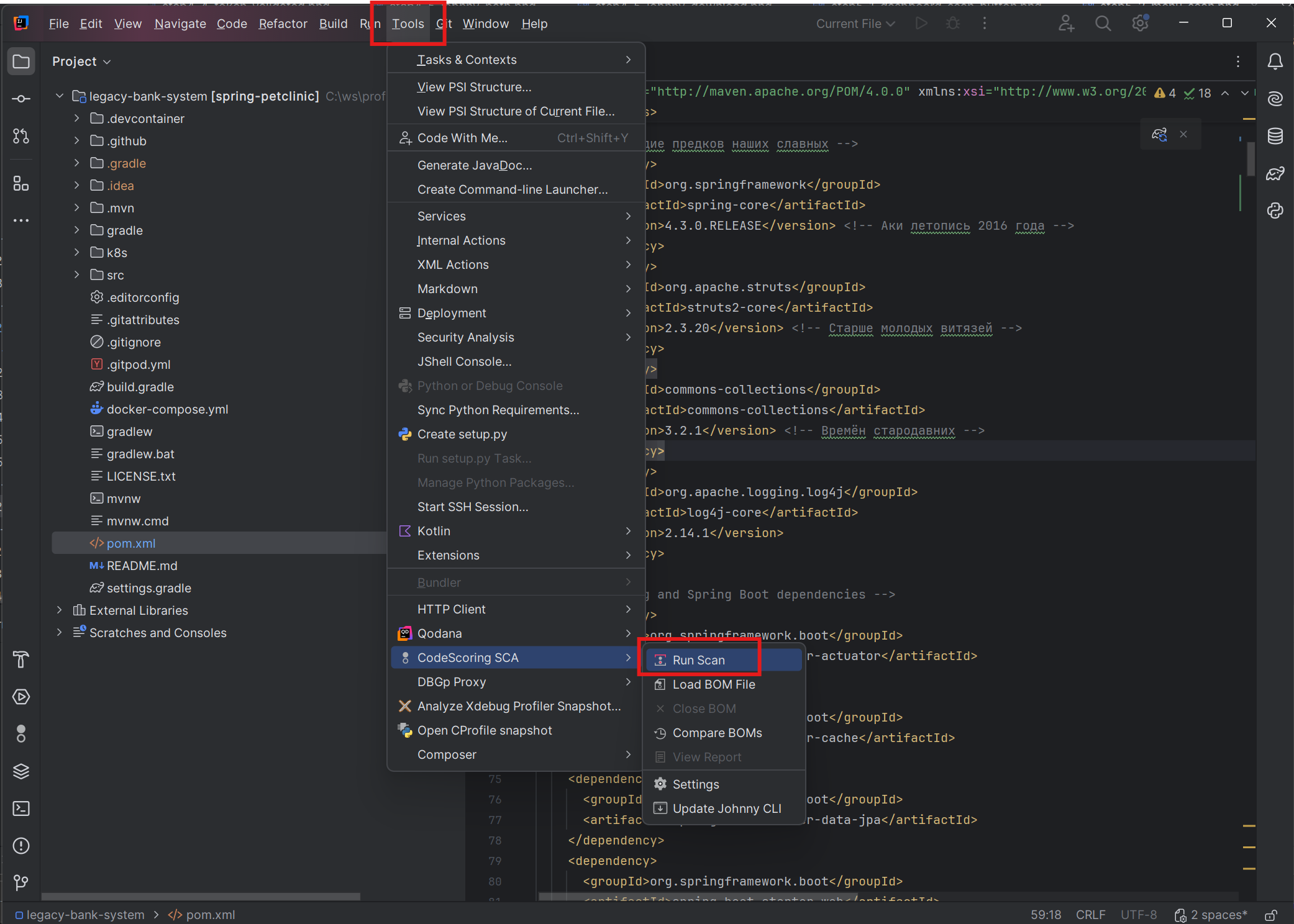
Task: Open the Git tool window icon
Action: pos(21,882)
